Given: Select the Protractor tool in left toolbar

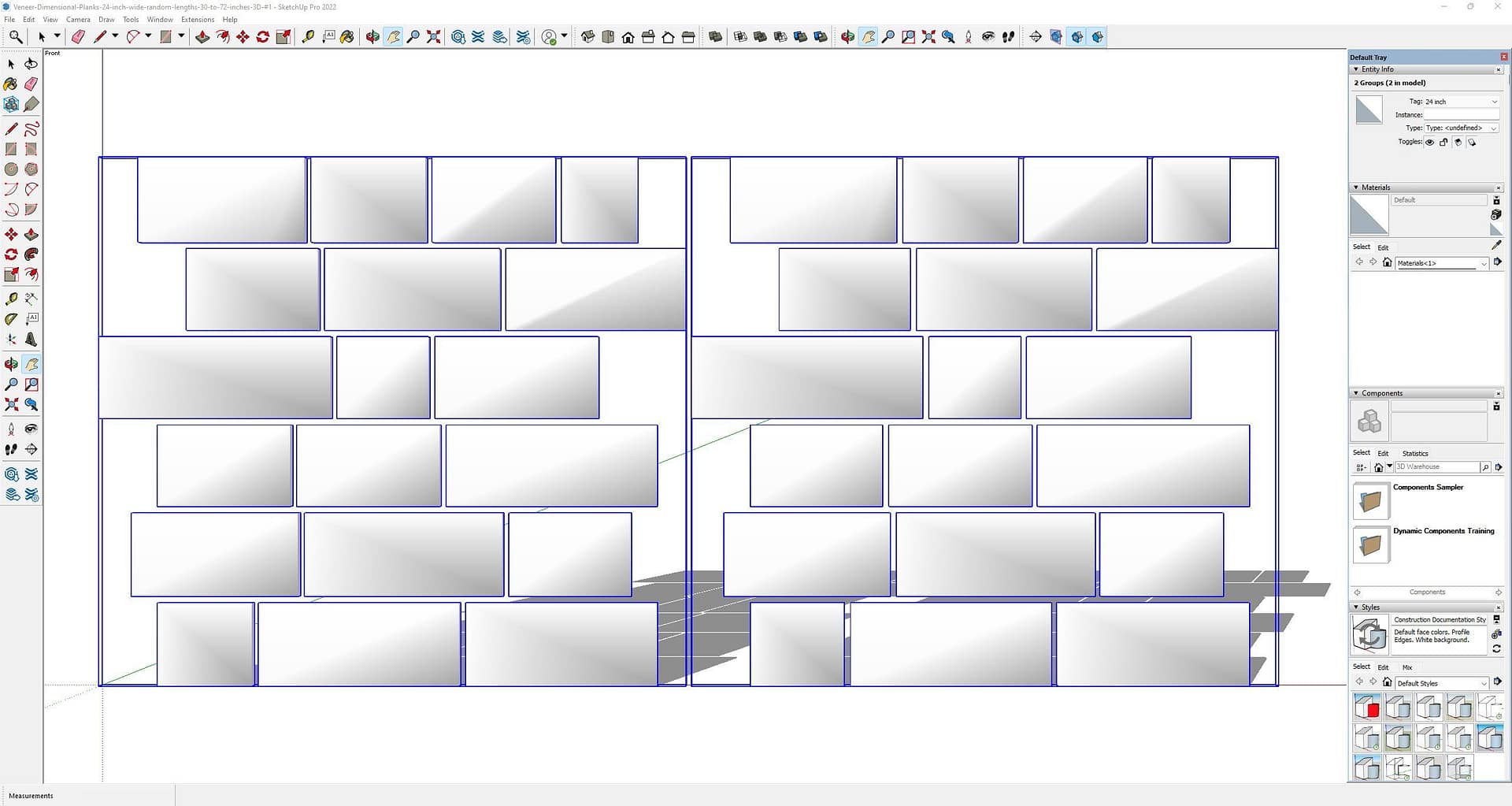Looking at the screenshot, I should pos(11,319).
